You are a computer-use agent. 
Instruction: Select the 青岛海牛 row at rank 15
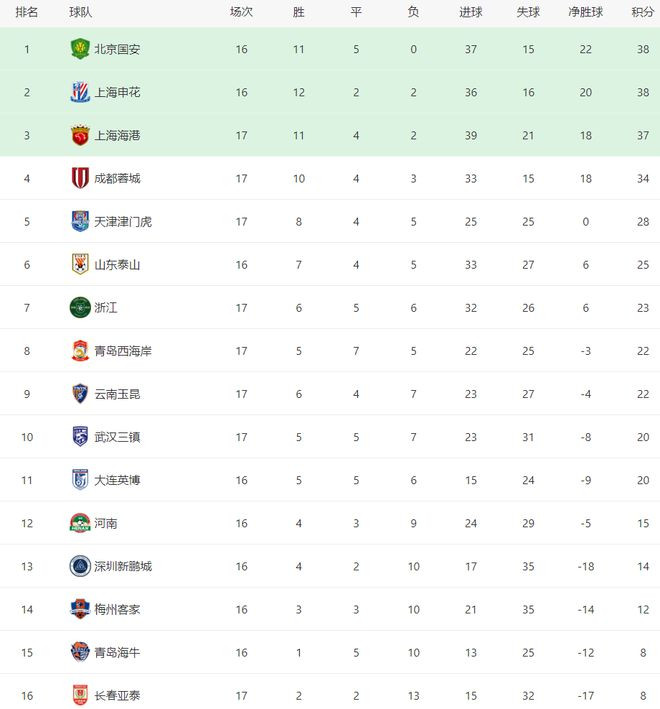(x=330, y=652)
